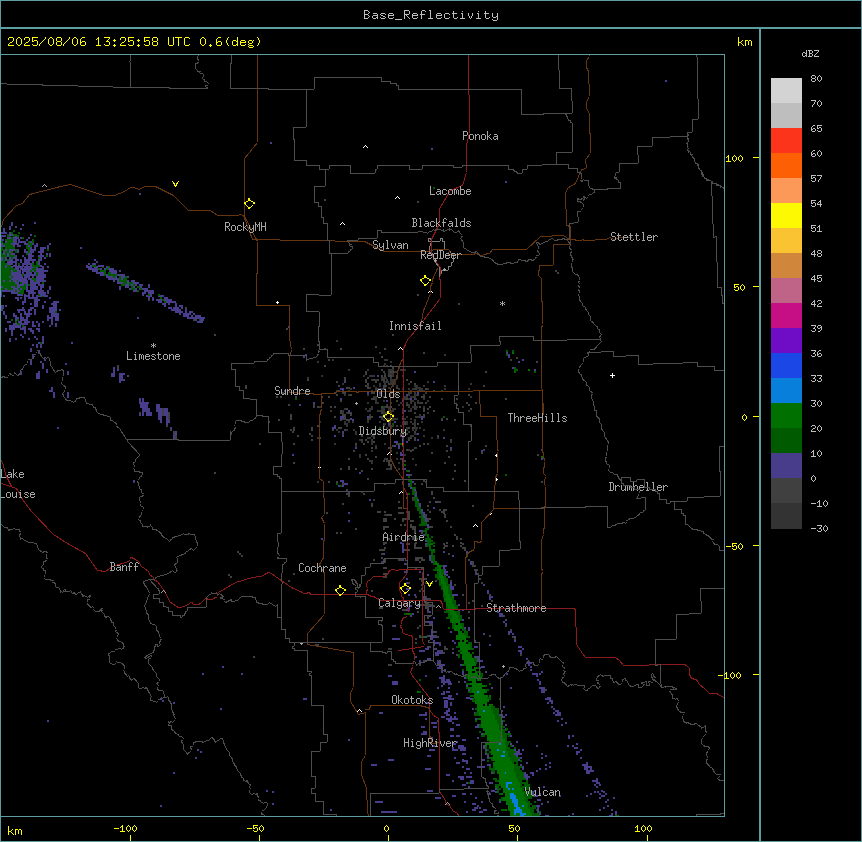Click the Innisfail label
This screenshot has height=842, width=862.
tap(415, 326)
